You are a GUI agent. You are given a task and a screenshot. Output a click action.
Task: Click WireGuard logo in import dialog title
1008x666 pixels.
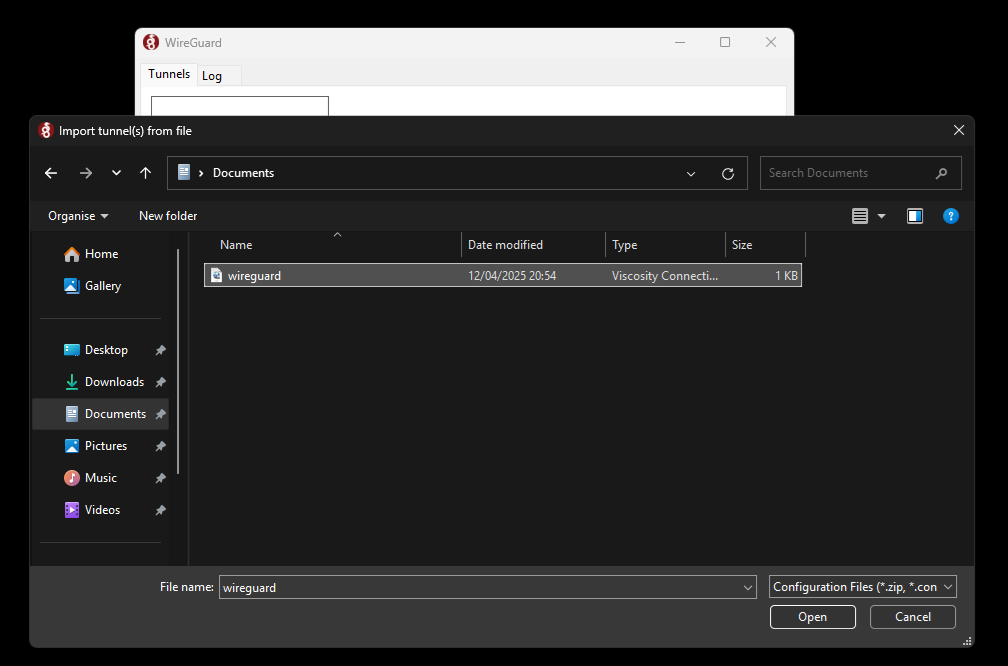point(45,130)
